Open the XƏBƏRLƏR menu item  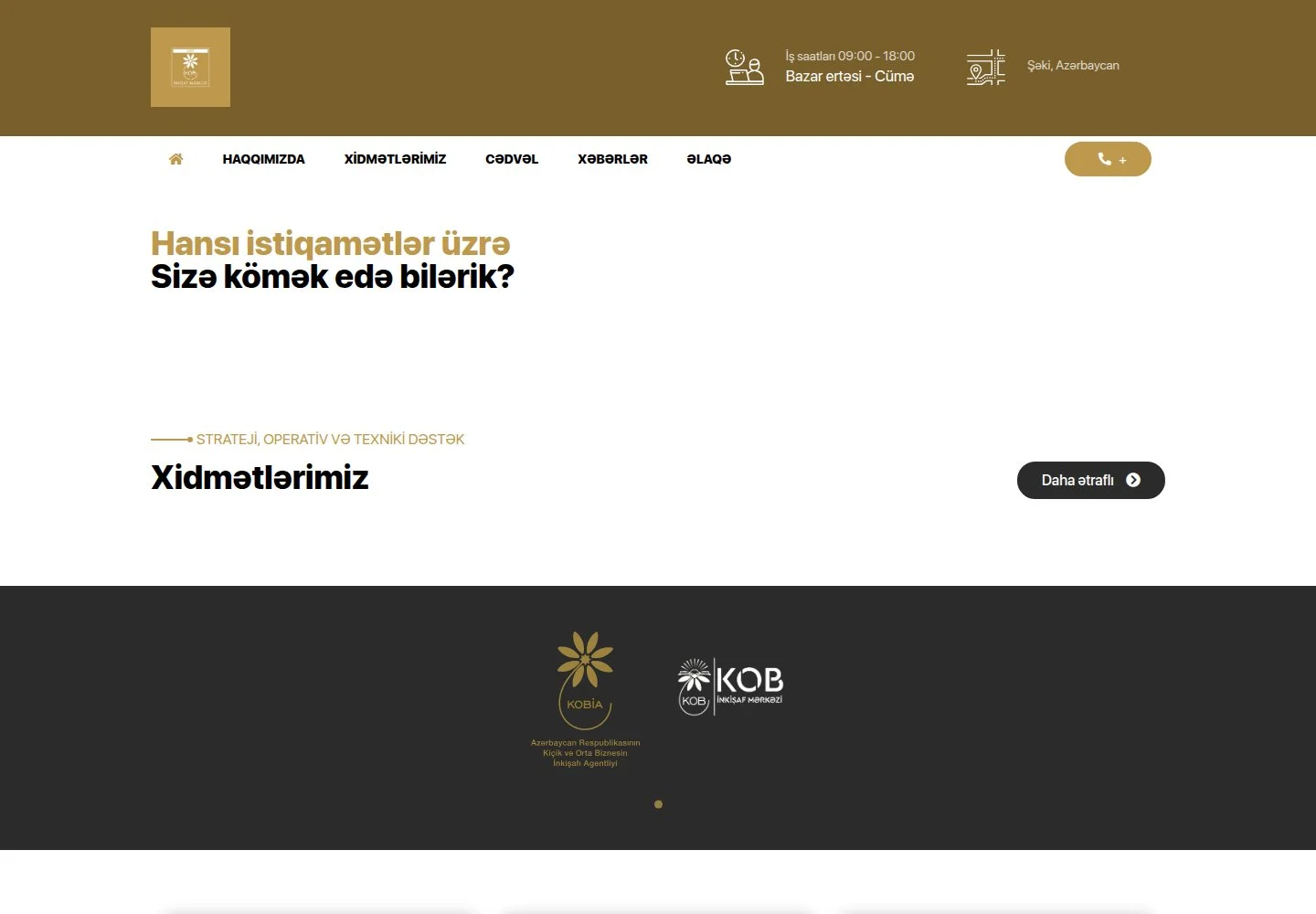point(612,159)
